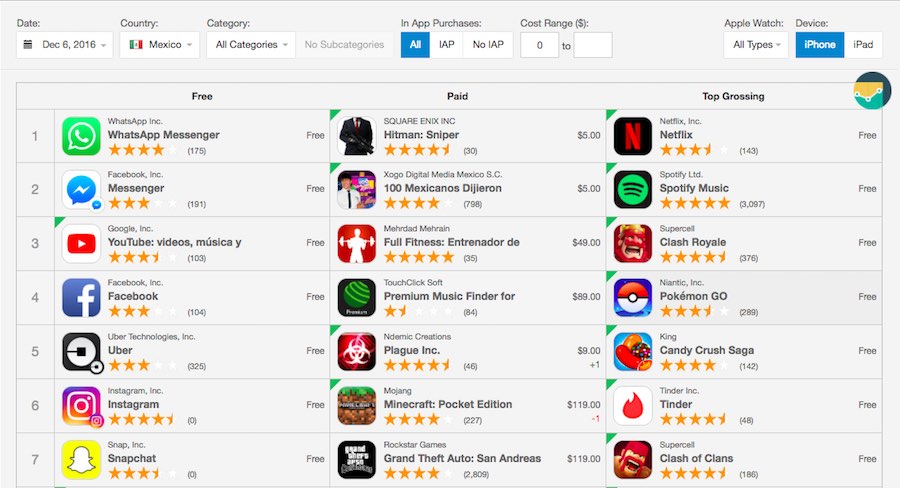Expand the Mexico country dropdown
The height and width of the screenshot is (488, 900).
(160, 45)
